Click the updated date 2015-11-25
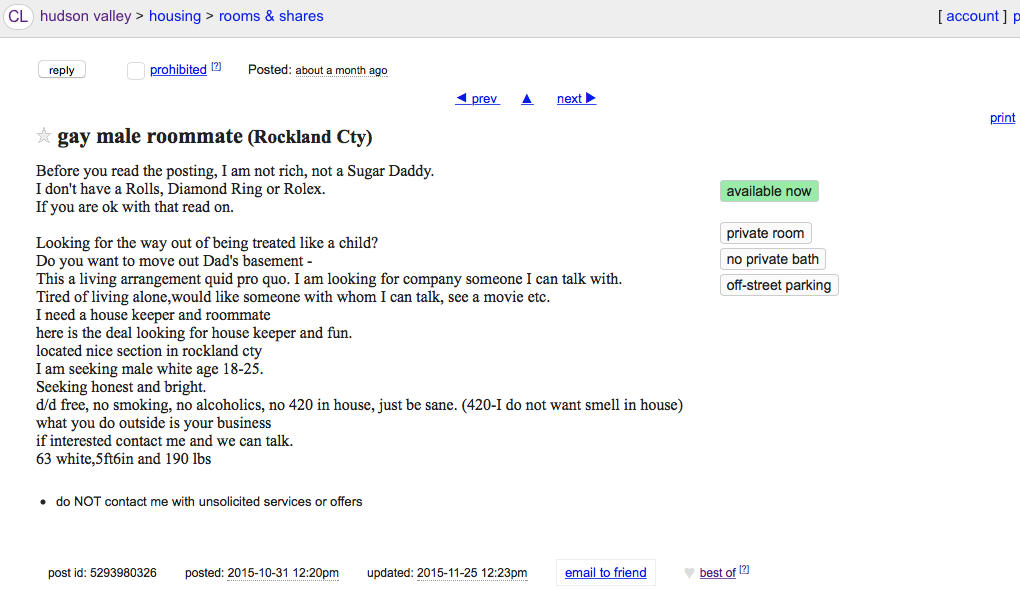Screen dimensions: 1020x590 pos(471,573)
